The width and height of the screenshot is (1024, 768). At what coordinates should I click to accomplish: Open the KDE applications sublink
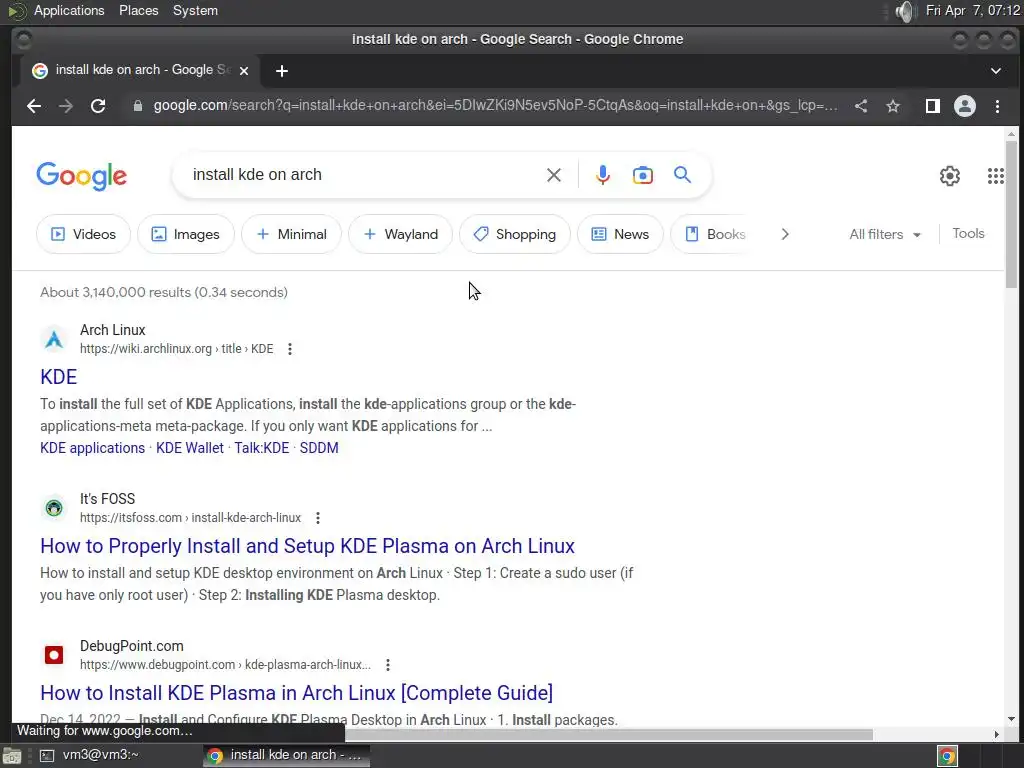(93, 448)
